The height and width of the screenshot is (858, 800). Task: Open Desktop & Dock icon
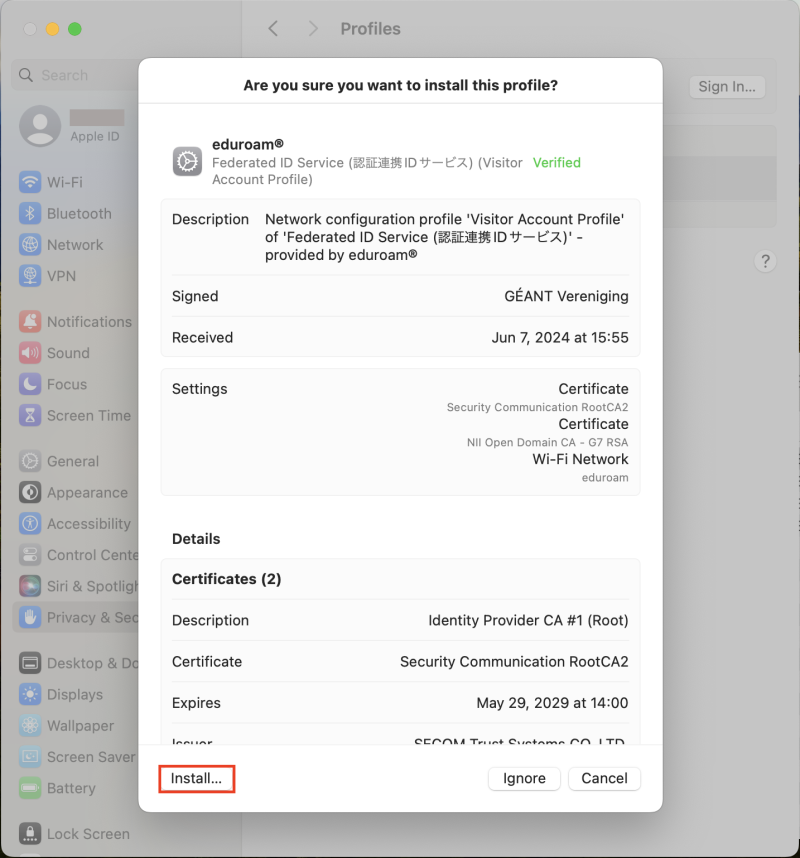(30, 663)
